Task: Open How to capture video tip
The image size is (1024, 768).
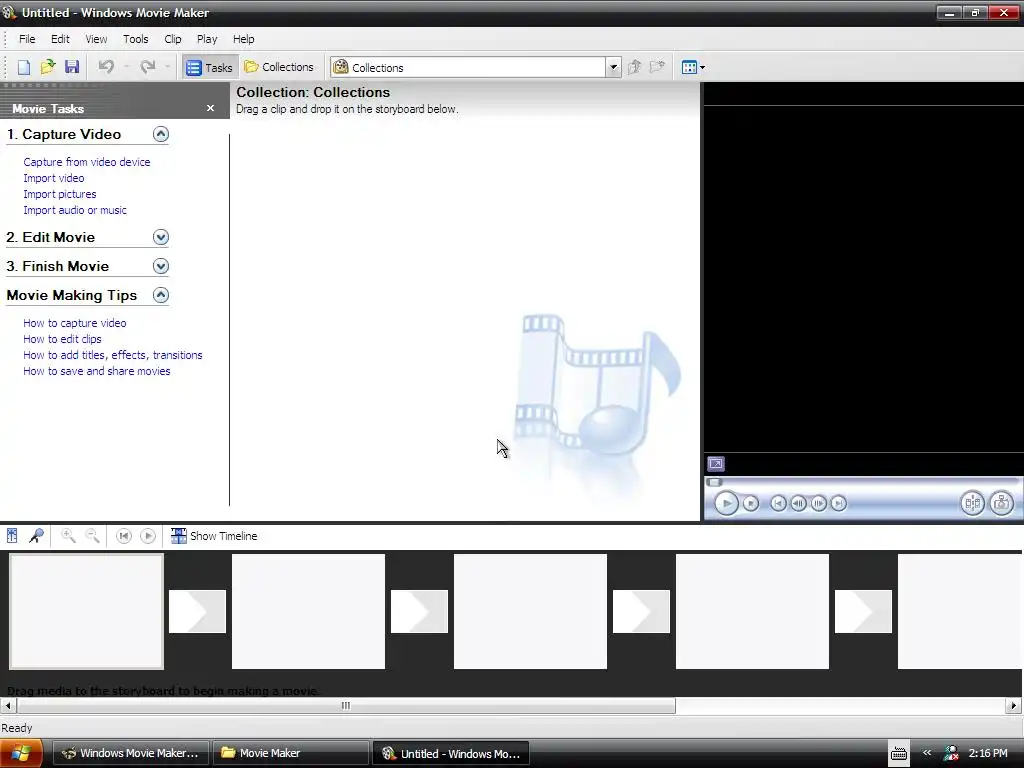Action: click(x=74, y=323)
